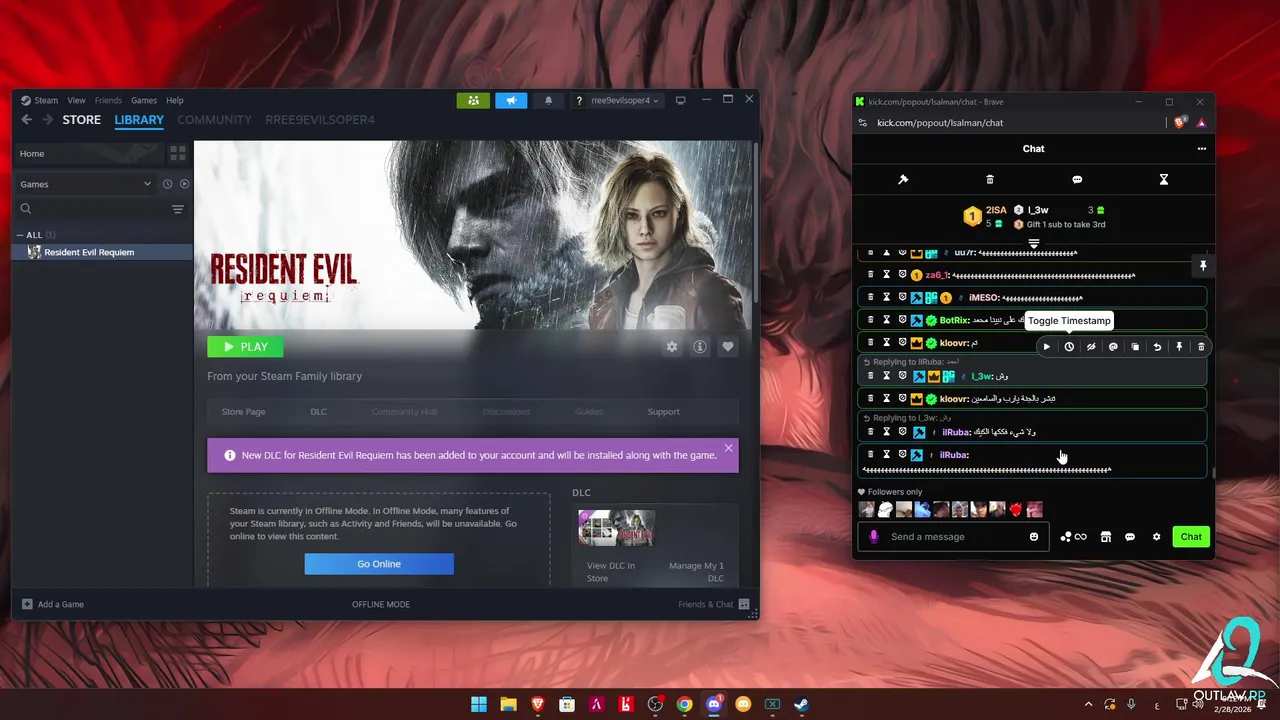Image resolution: width=1280 pixels, height=720 pixels.
Task: Dismiss the New DLC notification banner
Action: pos(728,448)
